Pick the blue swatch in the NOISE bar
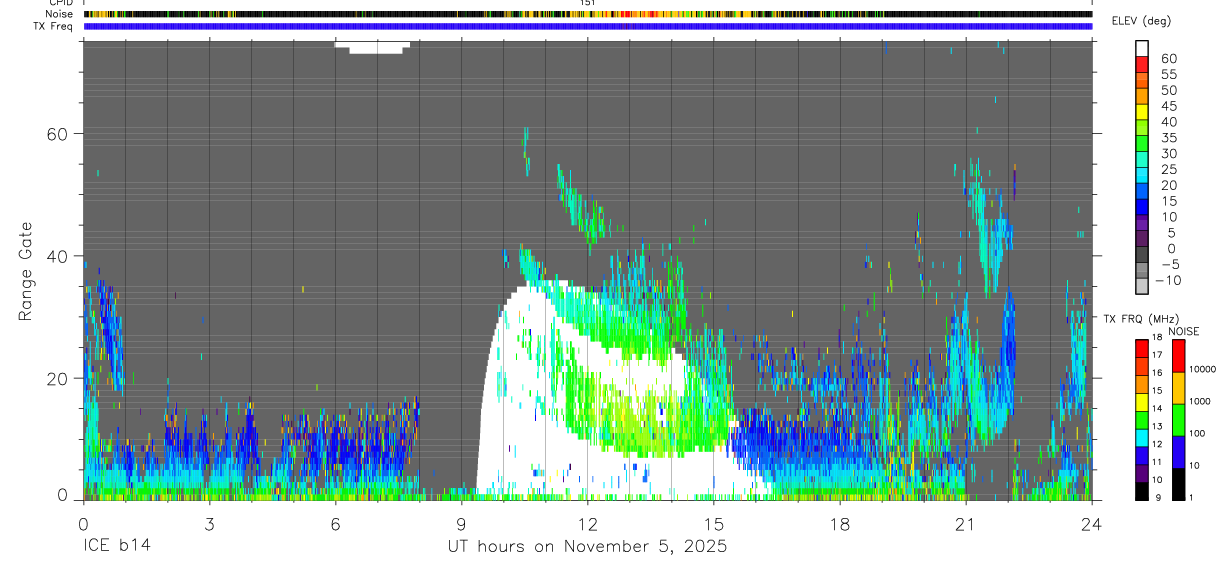Image resolution: width=1228 pixels, height=567 pixels. (1179, 452)
